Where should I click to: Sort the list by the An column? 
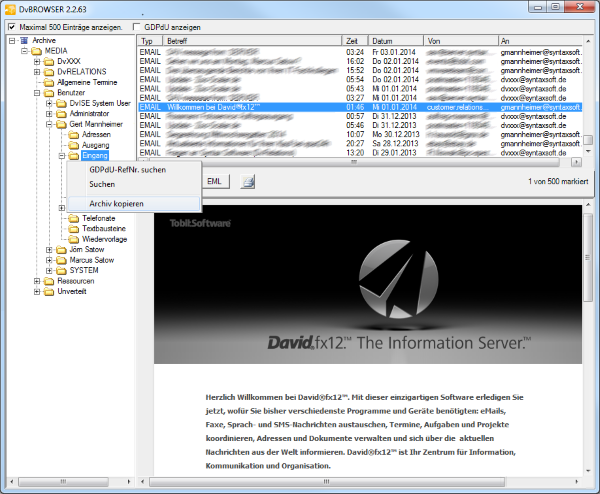click(540, 41)
